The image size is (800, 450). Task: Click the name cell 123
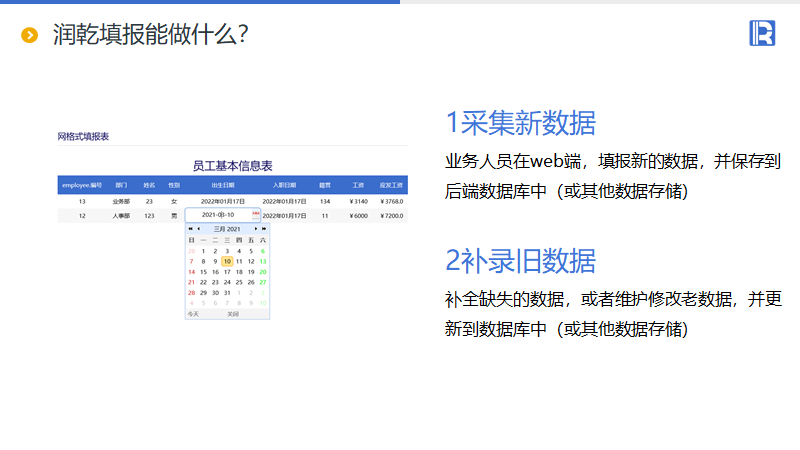[149, 216]
